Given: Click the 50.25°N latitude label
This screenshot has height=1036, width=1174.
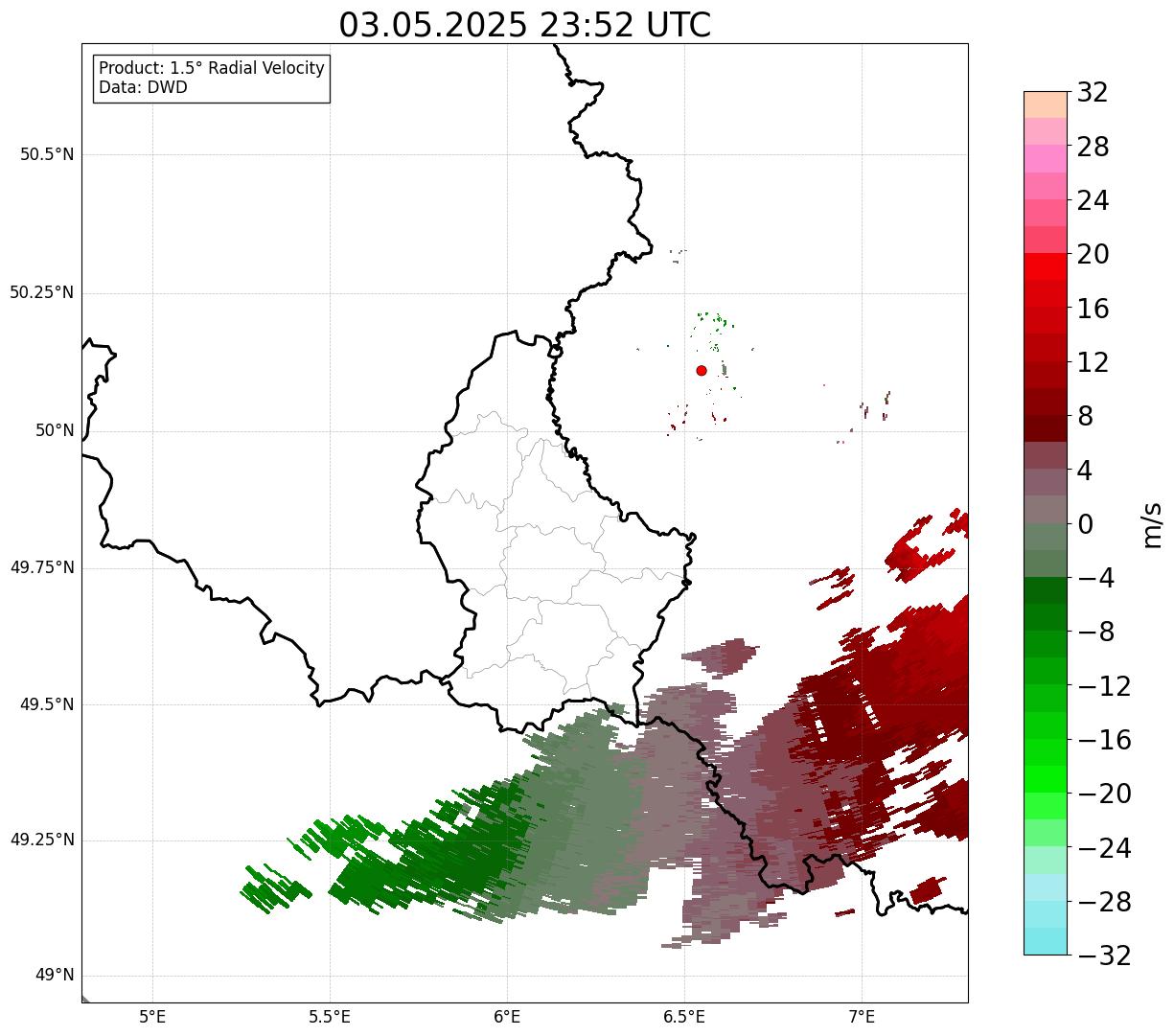Looking at the screenshot, I should tap(41, 292).
